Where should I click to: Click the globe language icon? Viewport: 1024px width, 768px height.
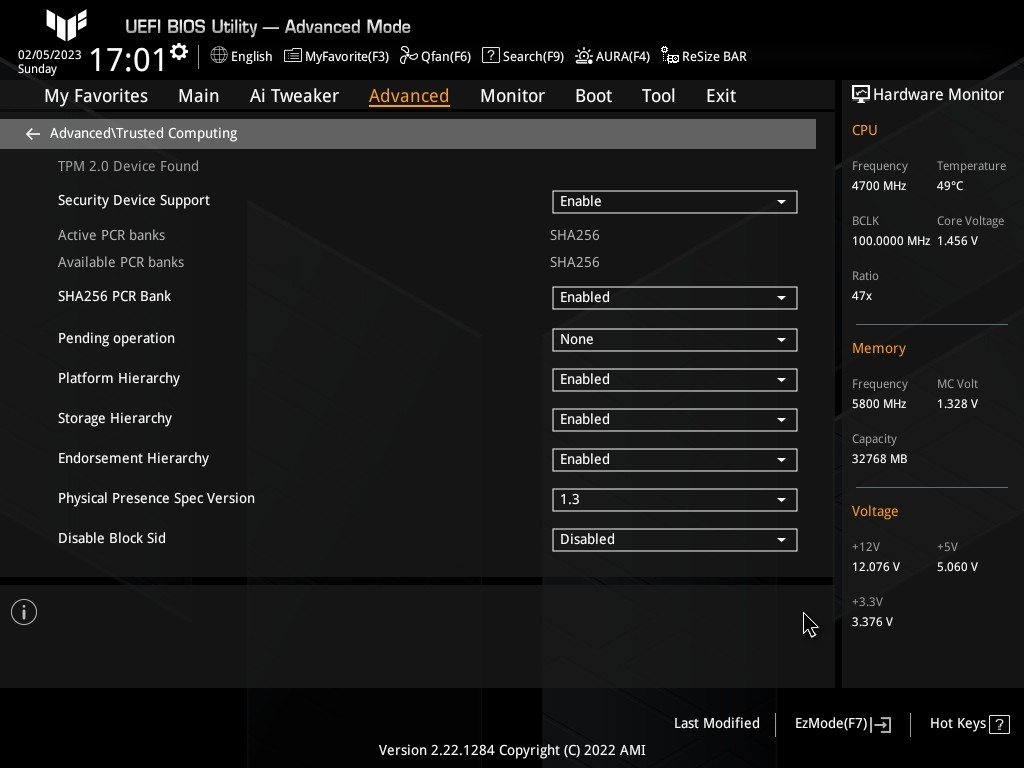(219, 56)
